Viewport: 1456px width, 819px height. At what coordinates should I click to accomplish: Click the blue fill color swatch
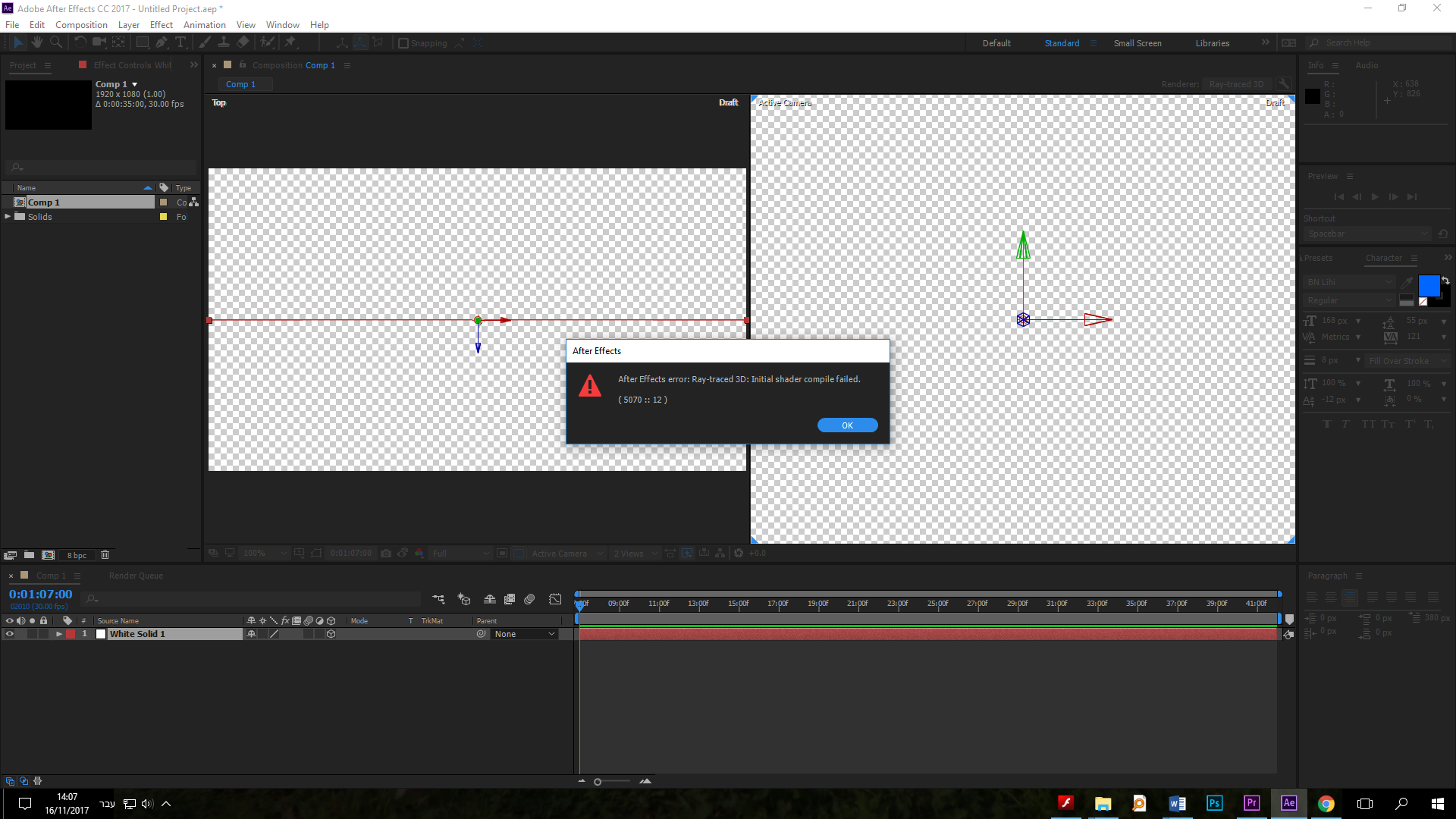(1428, 286)
